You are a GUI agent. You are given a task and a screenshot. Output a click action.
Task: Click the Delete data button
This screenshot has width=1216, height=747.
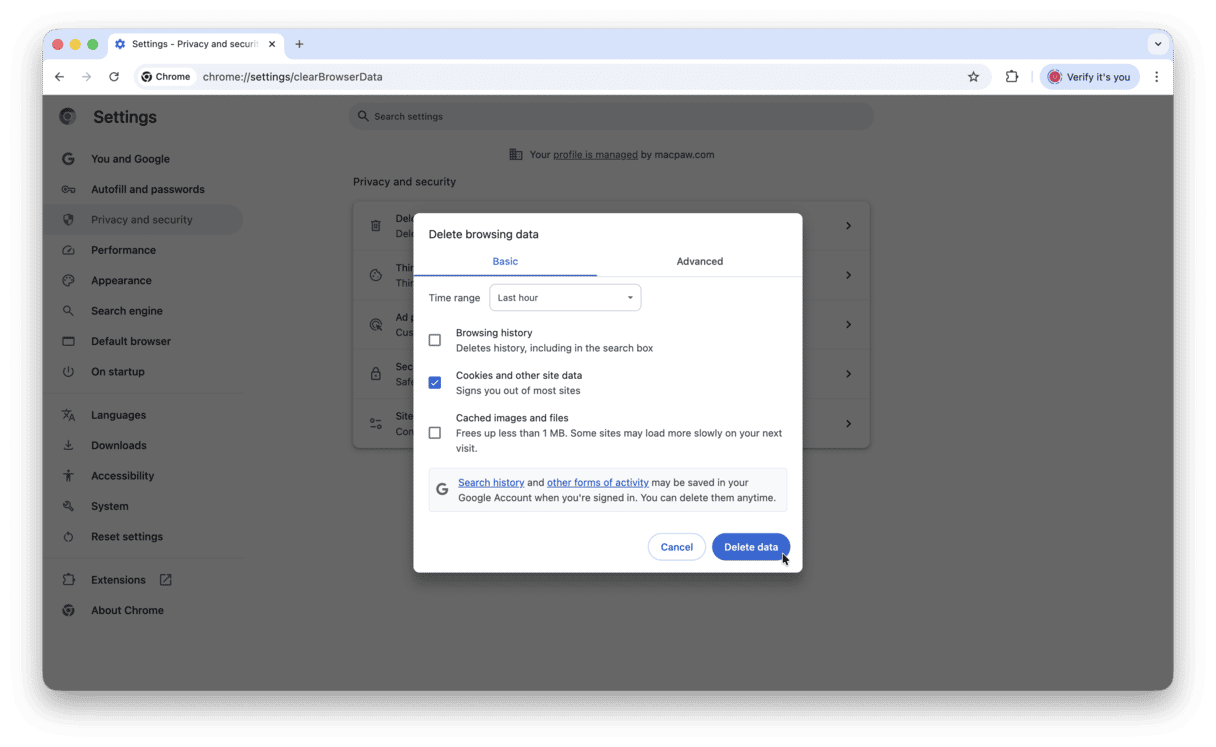[x=751, y=547]
